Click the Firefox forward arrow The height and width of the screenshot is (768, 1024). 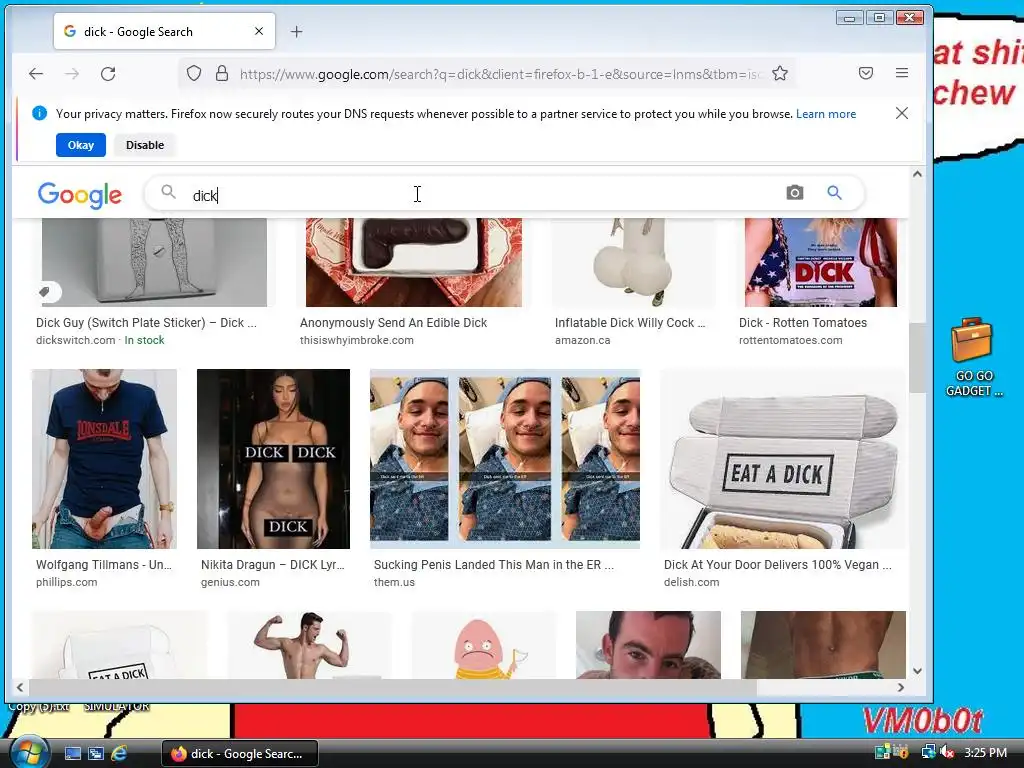coord(72,74)
